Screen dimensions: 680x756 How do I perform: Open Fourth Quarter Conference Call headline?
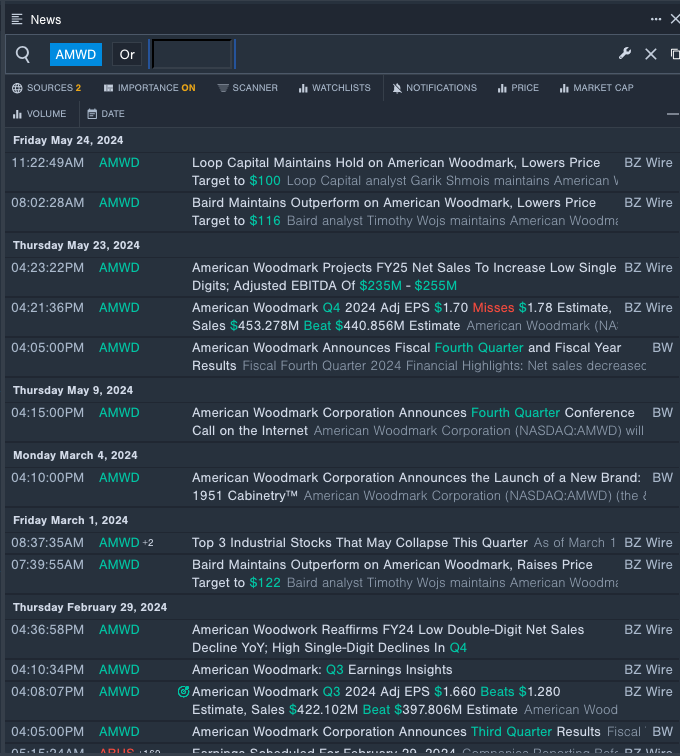click(419, 422)
